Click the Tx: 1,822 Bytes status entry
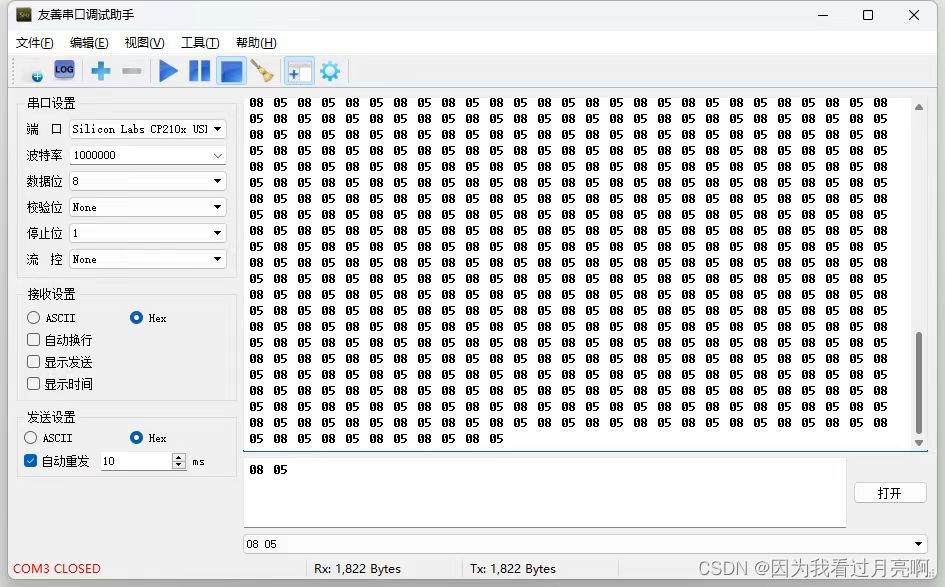The height and width of the screenshot is (587, 945). click(513, 568)
